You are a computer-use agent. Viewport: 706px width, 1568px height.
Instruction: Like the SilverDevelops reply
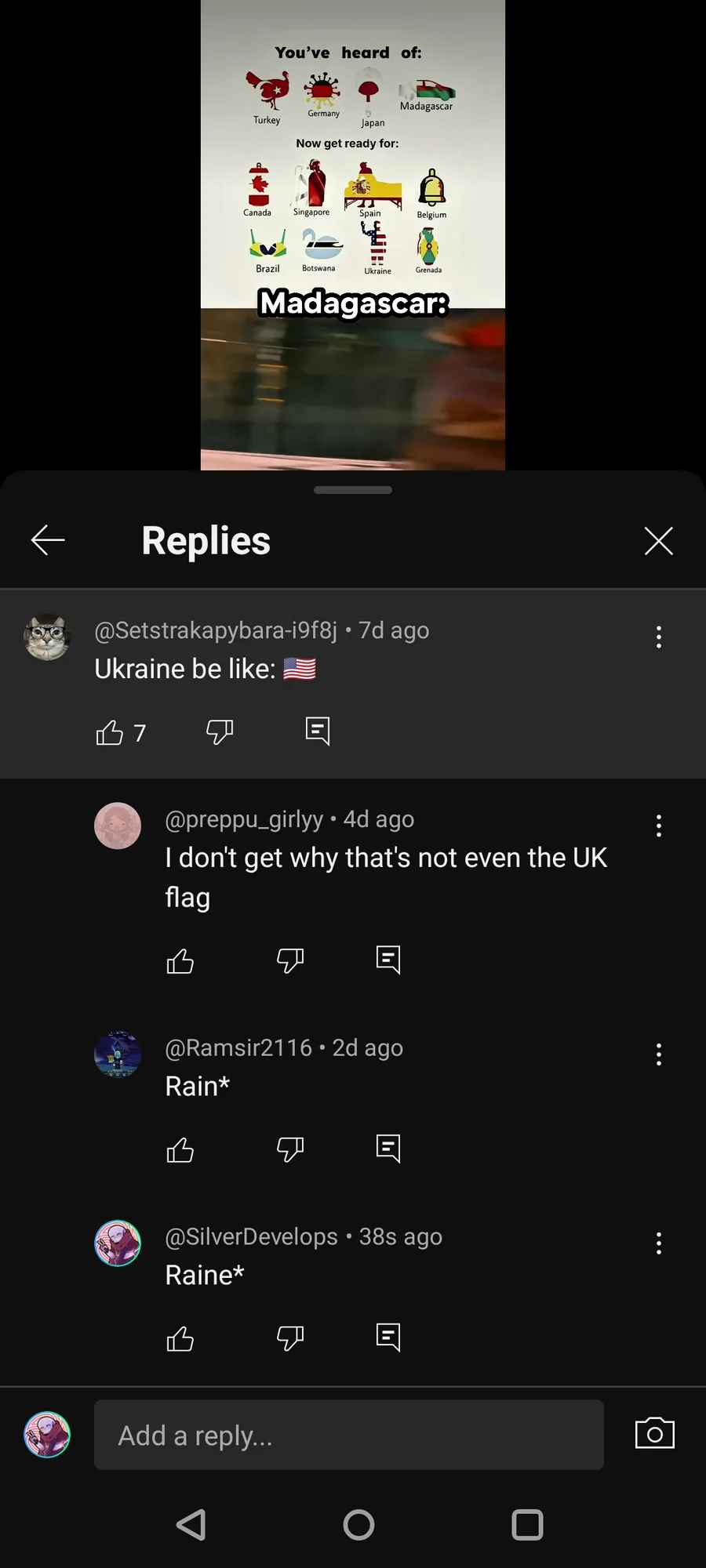[180, 1338]
